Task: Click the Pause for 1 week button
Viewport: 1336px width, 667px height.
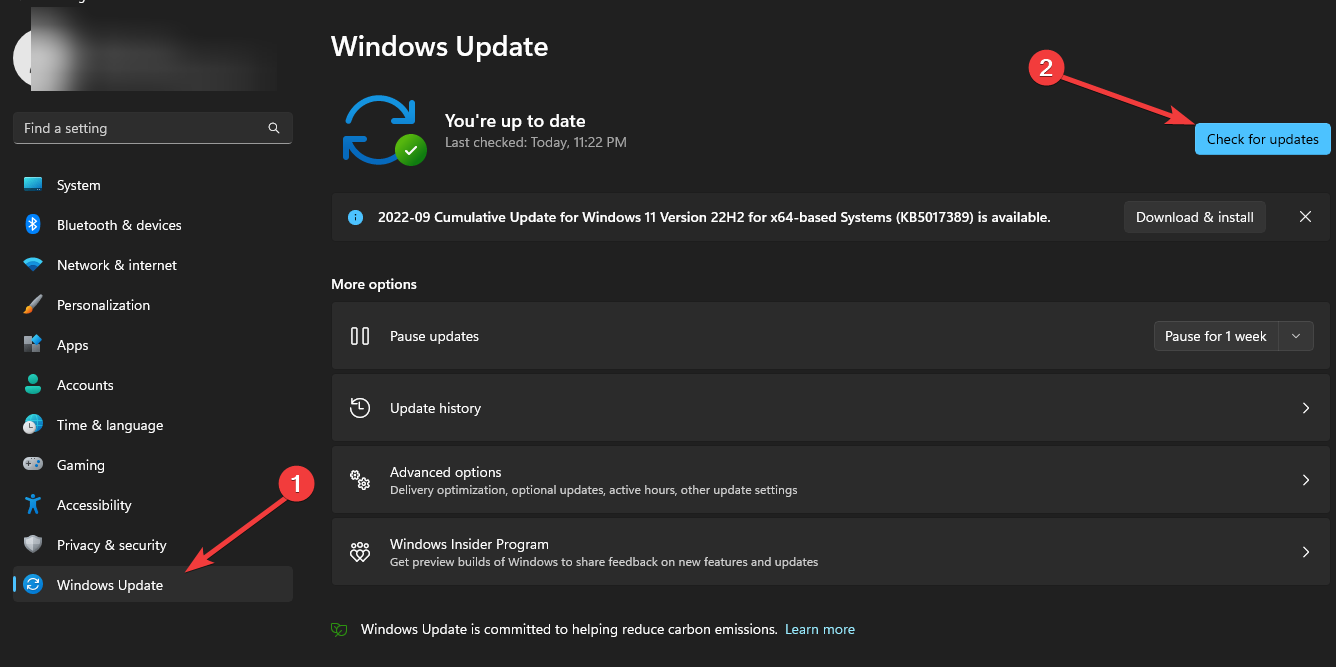Action: [1216, 336]
